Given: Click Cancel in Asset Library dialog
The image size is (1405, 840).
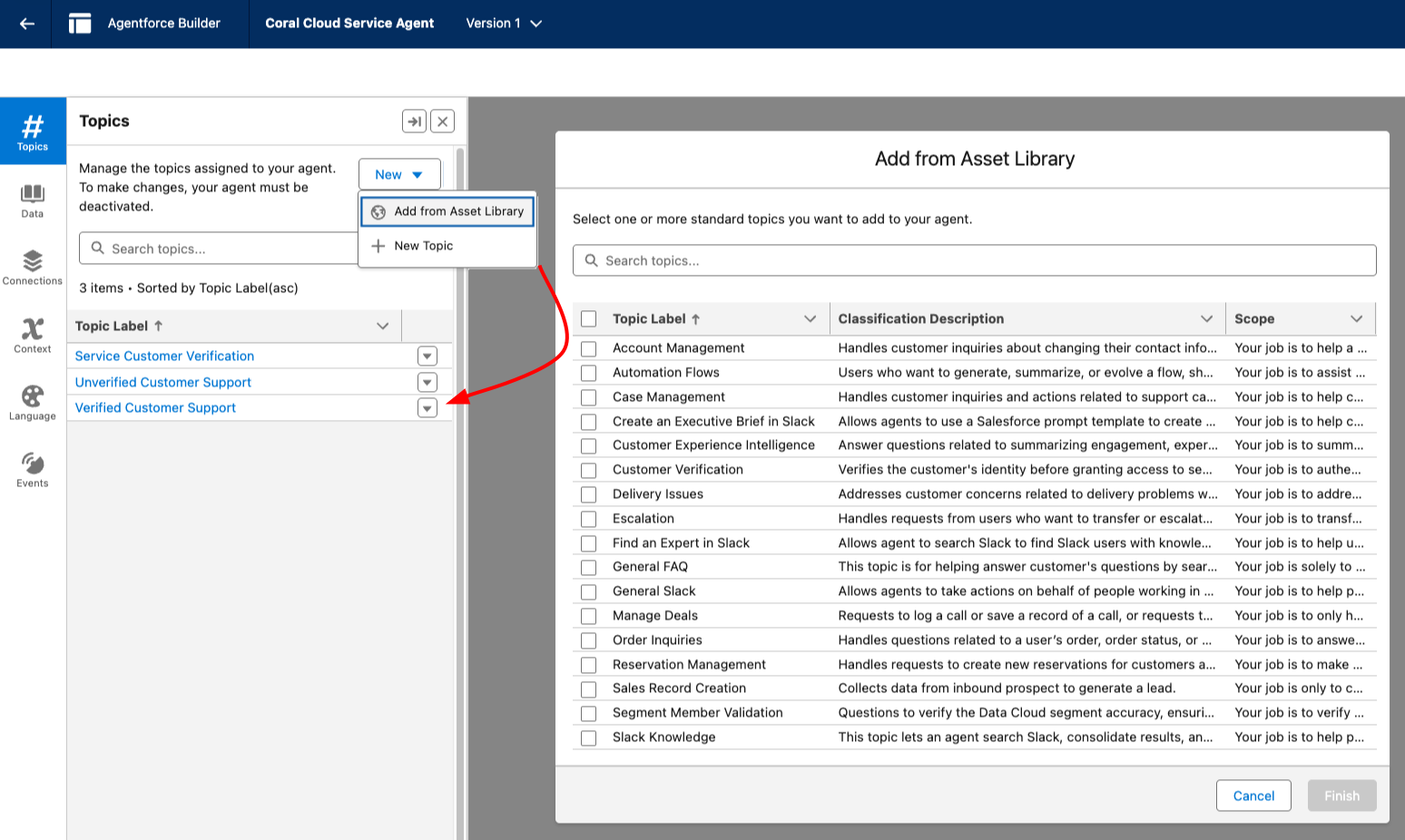Looking at the screenshot, I should [1253, 796].
